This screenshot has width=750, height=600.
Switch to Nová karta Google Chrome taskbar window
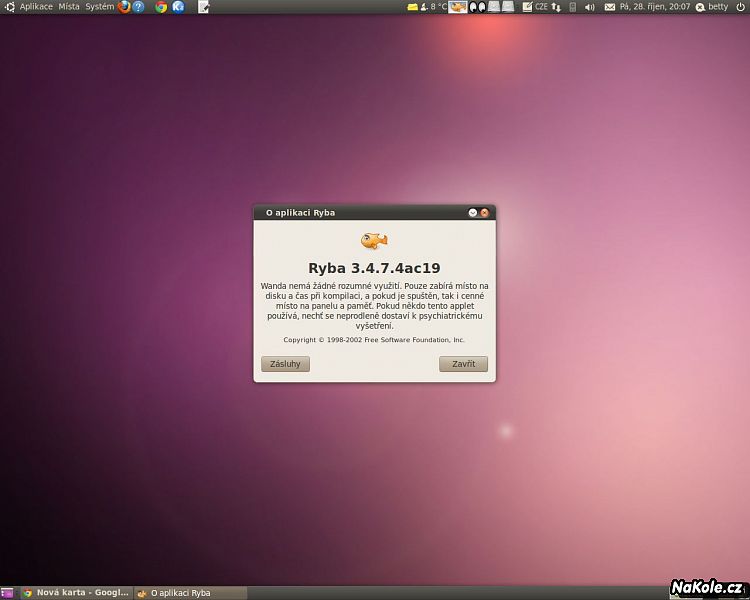click(x=76, y=593)
